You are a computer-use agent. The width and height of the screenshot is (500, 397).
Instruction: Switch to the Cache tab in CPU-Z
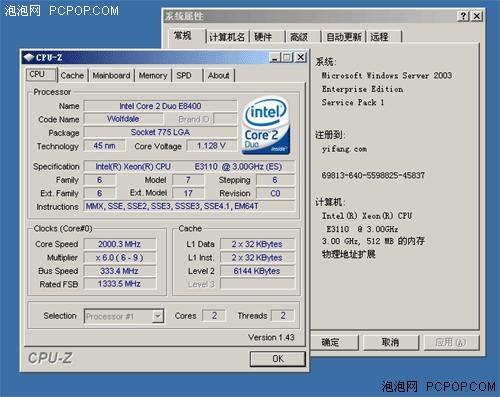(x=72, y=75)
